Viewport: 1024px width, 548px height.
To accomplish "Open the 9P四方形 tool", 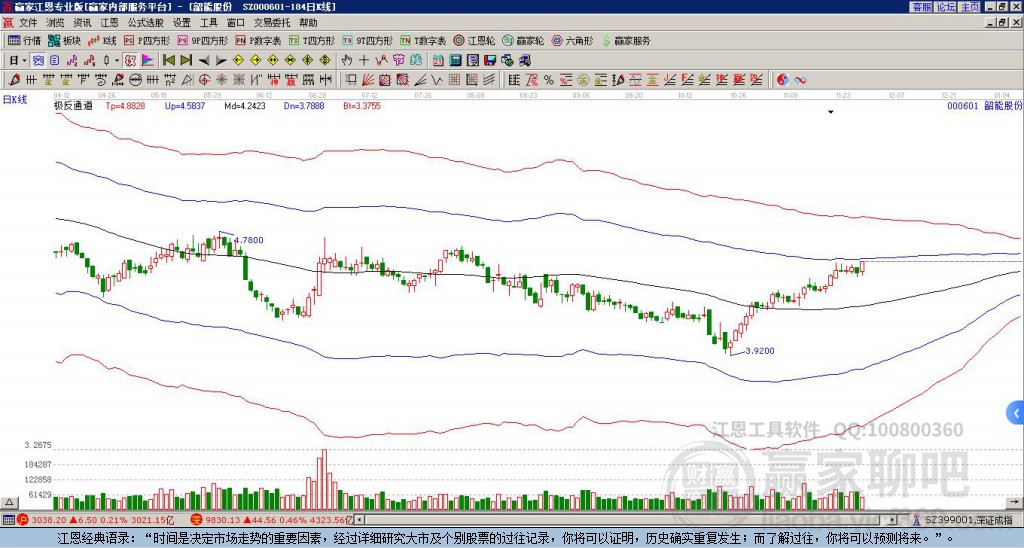I will pos(202,41).
